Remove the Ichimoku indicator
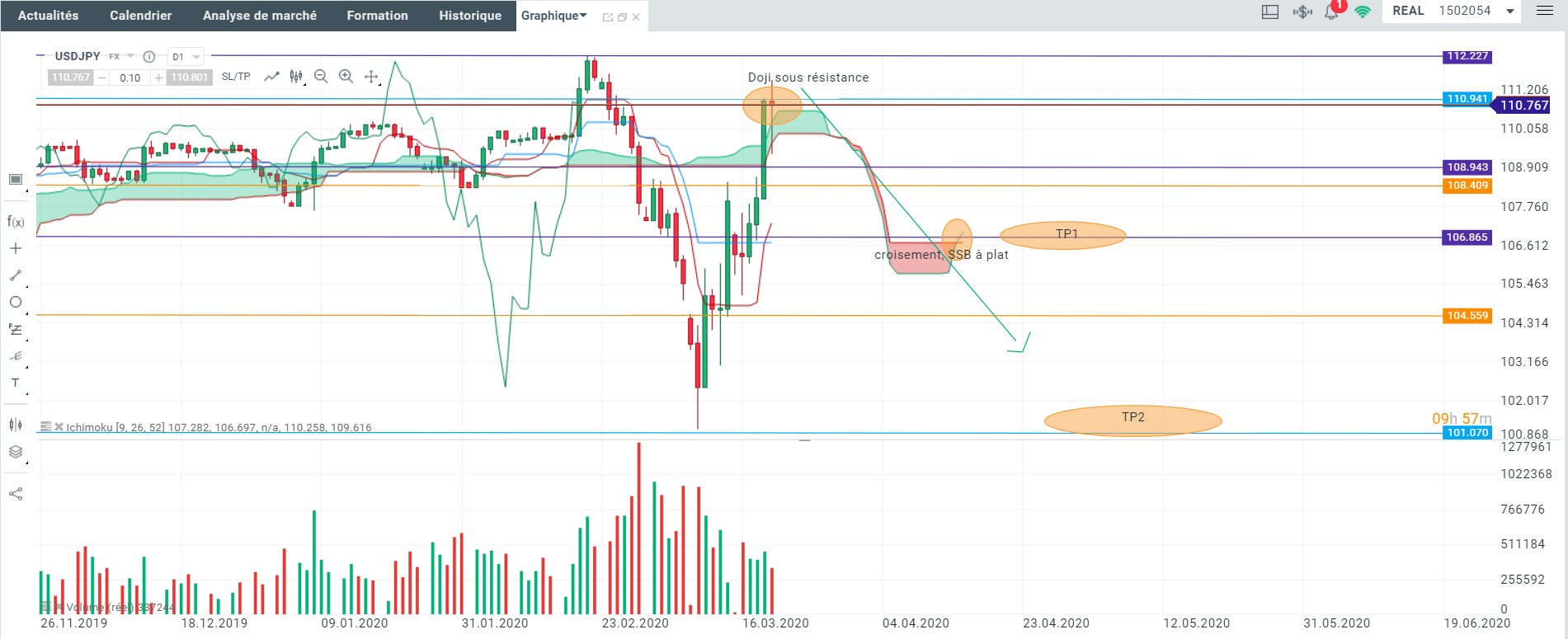The image size is (1568, 639). (x=59, y=427)
